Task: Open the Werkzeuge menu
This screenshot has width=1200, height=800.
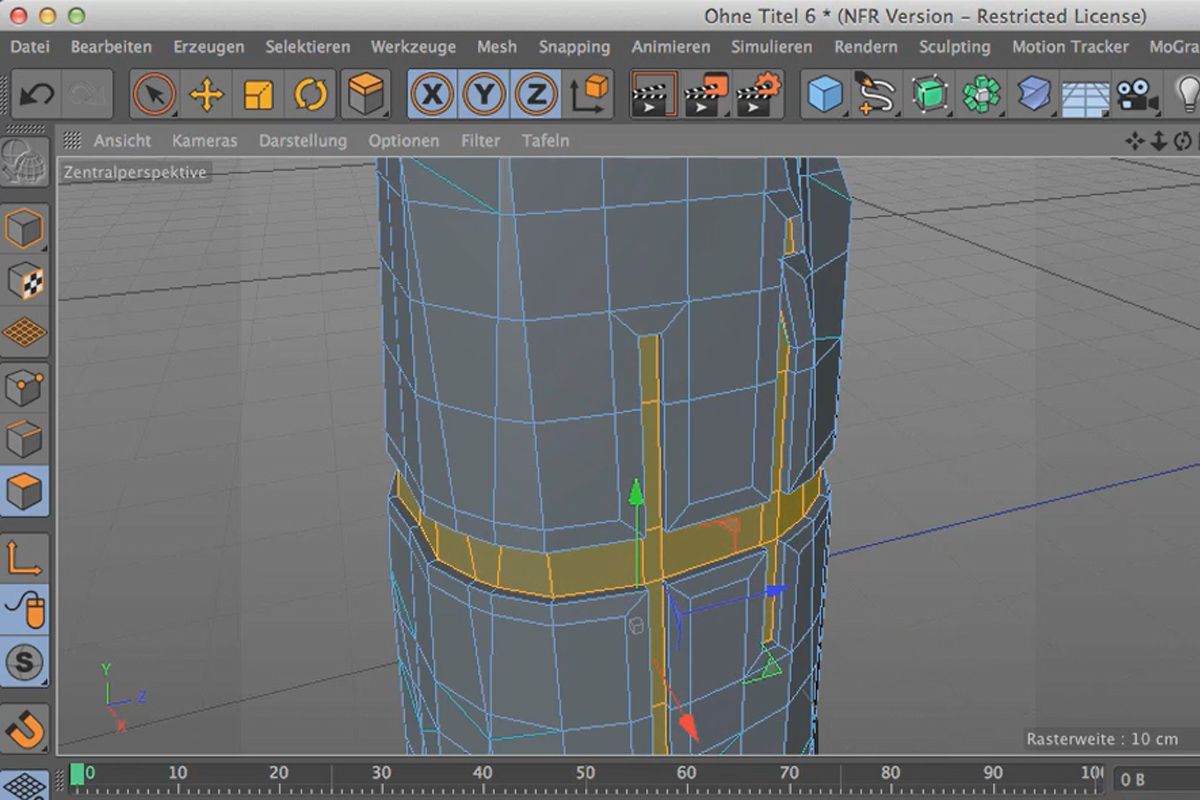Action: tap(413, 47)
